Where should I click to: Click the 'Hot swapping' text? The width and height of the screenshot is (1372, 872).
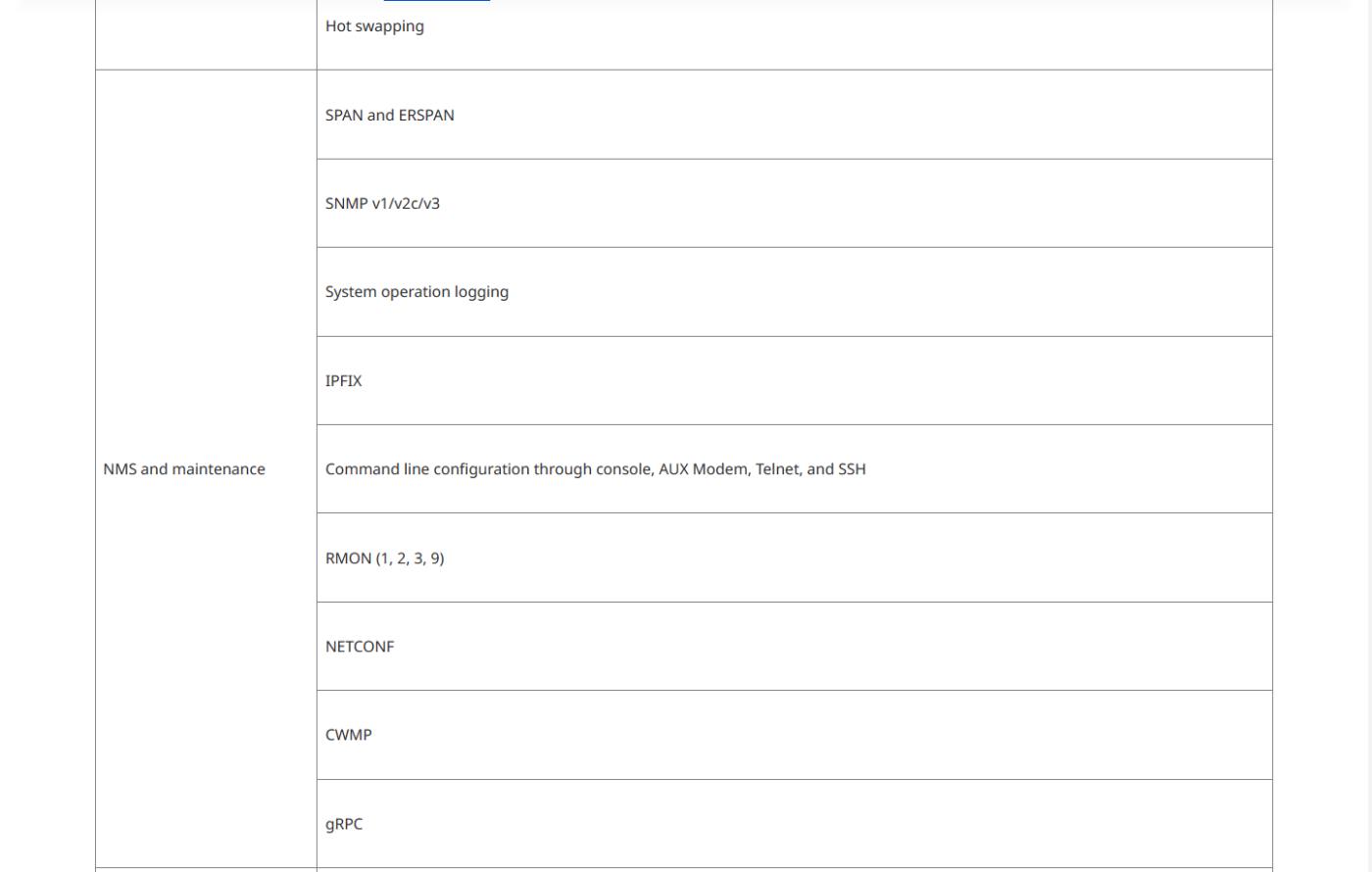(374, 26)
